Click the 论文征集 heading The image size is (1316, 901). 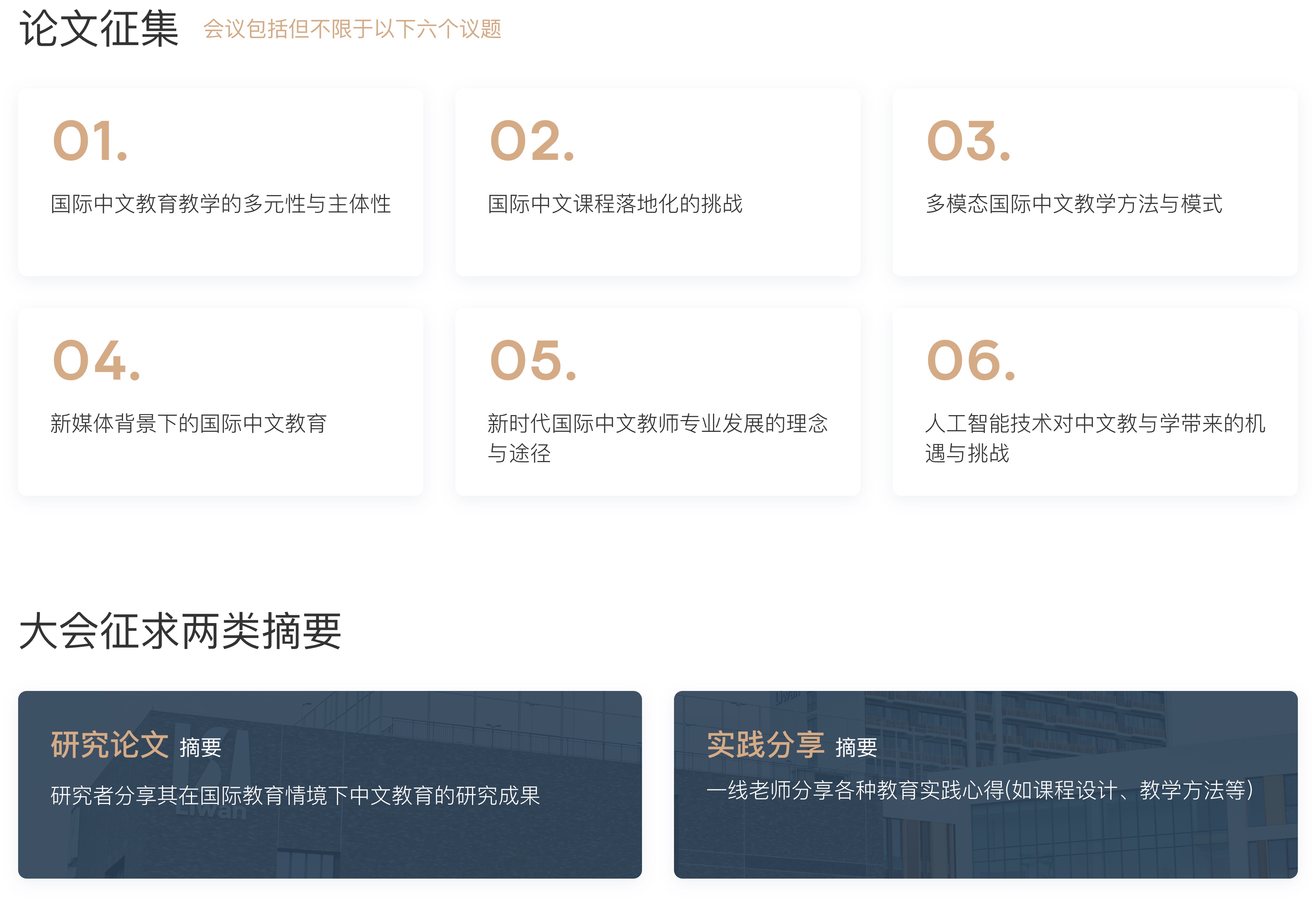99,28
